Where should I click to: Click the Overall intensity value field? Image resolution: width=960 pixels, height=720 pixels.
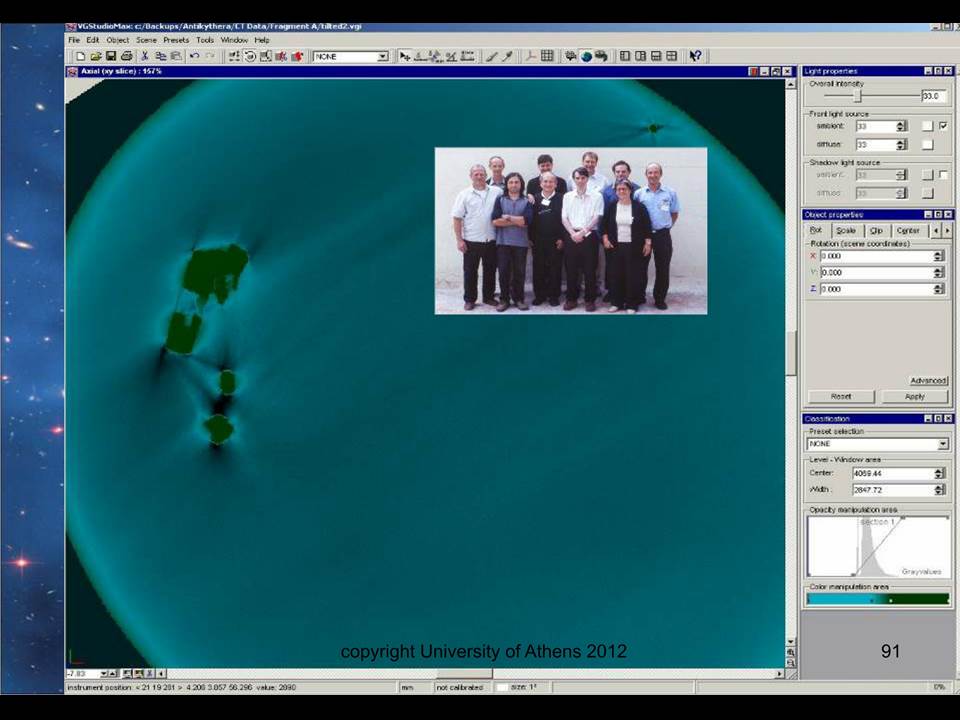(x=934, y=96)
